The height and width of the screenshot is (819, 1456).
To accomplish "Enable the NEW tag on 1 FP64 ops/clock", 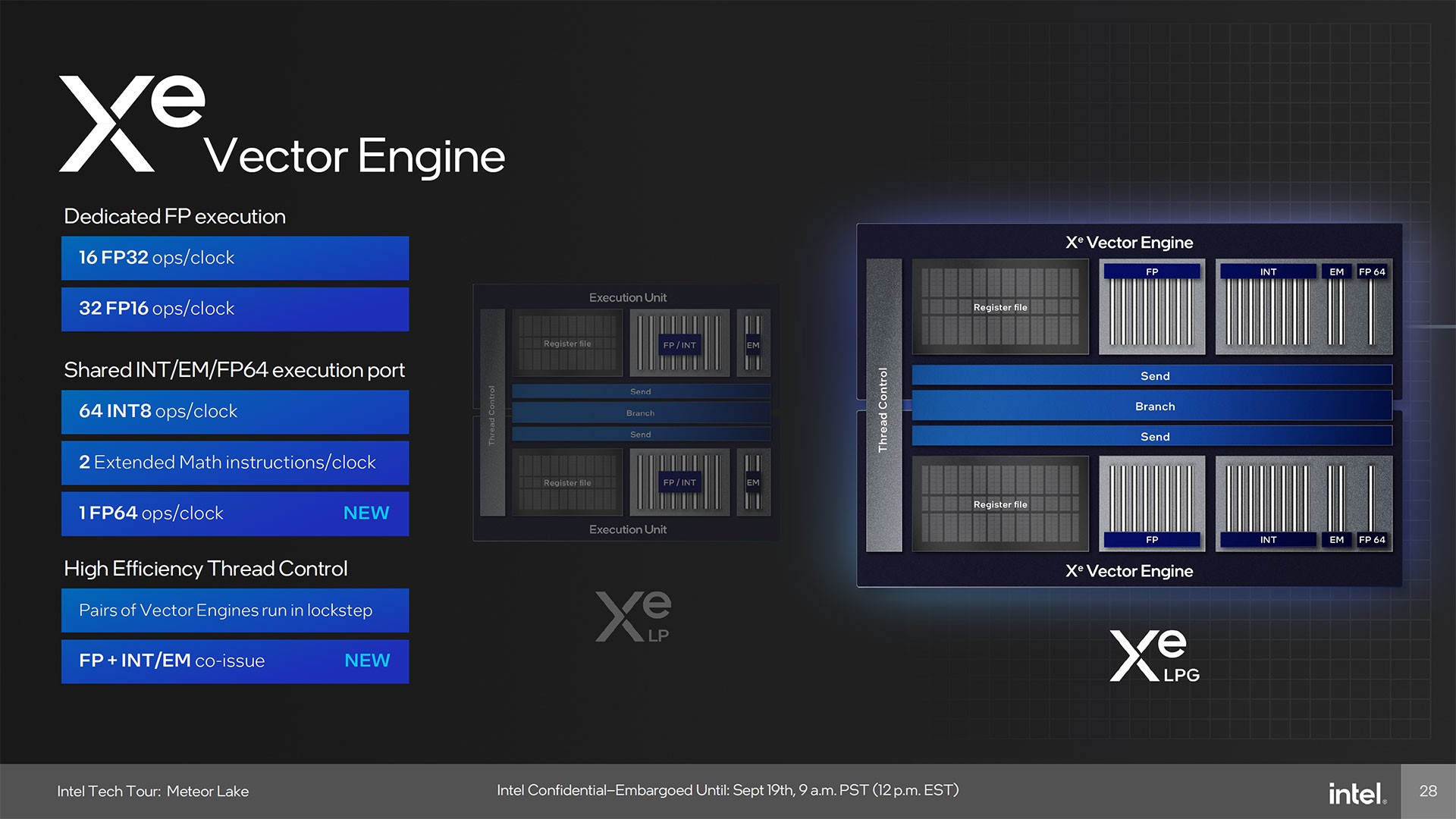I will click(366, 513).
